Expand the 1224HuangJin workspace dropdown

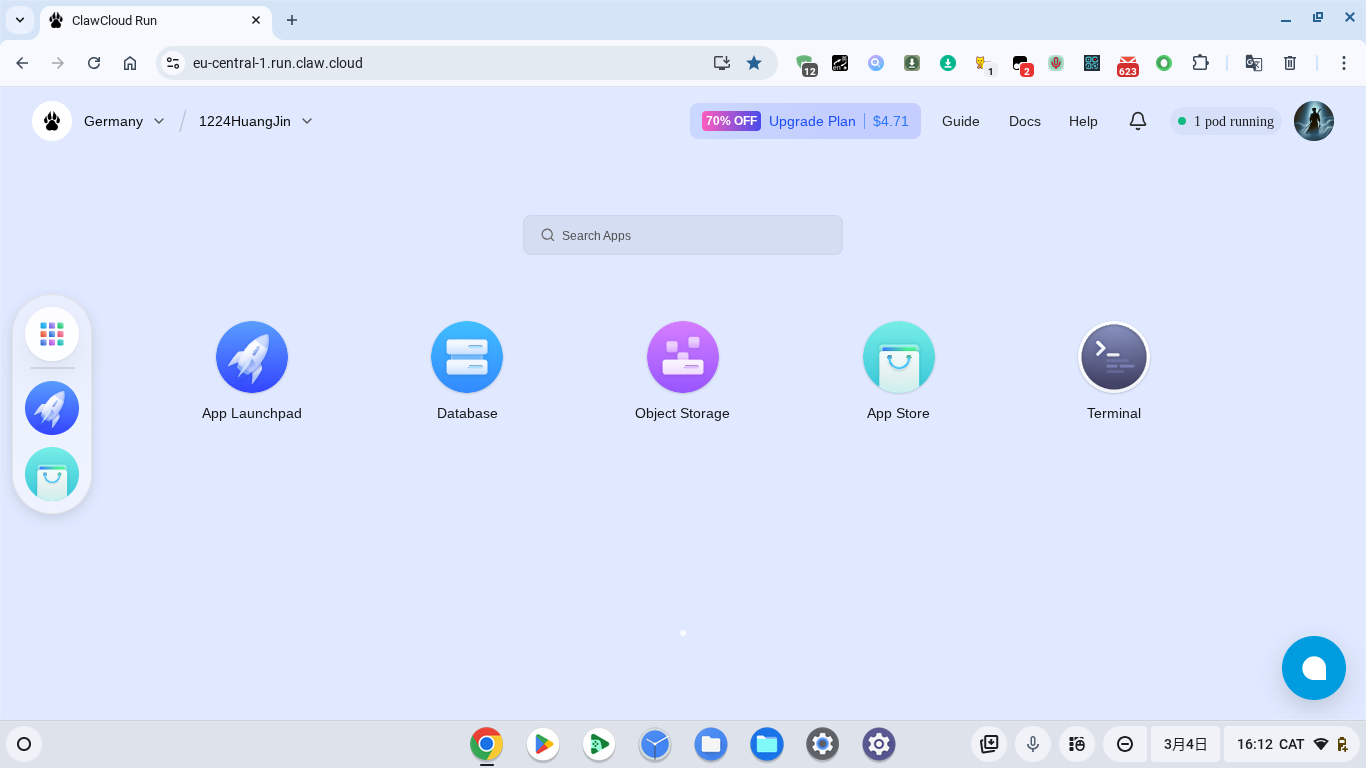[x=255, y=121]
